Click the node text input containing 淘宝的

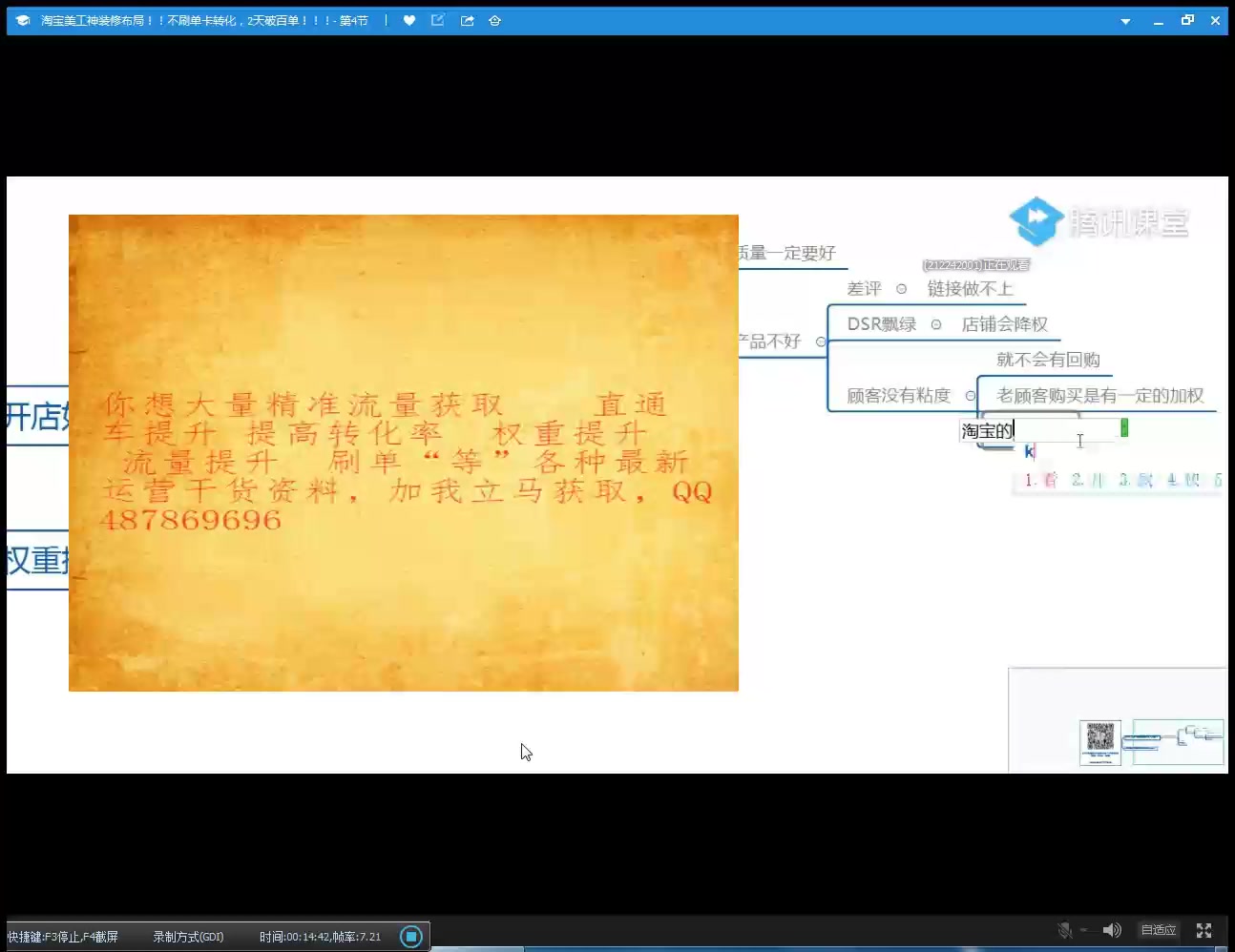pyautogui.click(x=1039, y=430)
